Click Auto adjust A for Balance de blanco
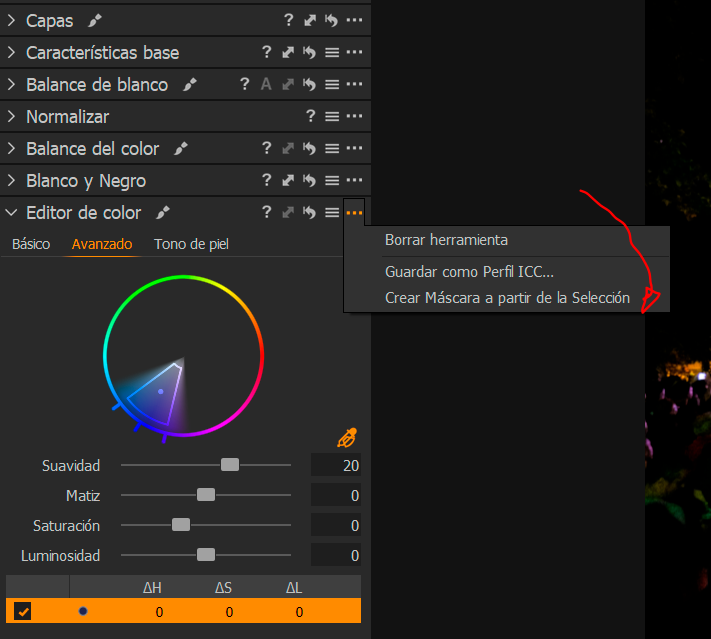The image size is (711, 639). click(x=266, y=84)
